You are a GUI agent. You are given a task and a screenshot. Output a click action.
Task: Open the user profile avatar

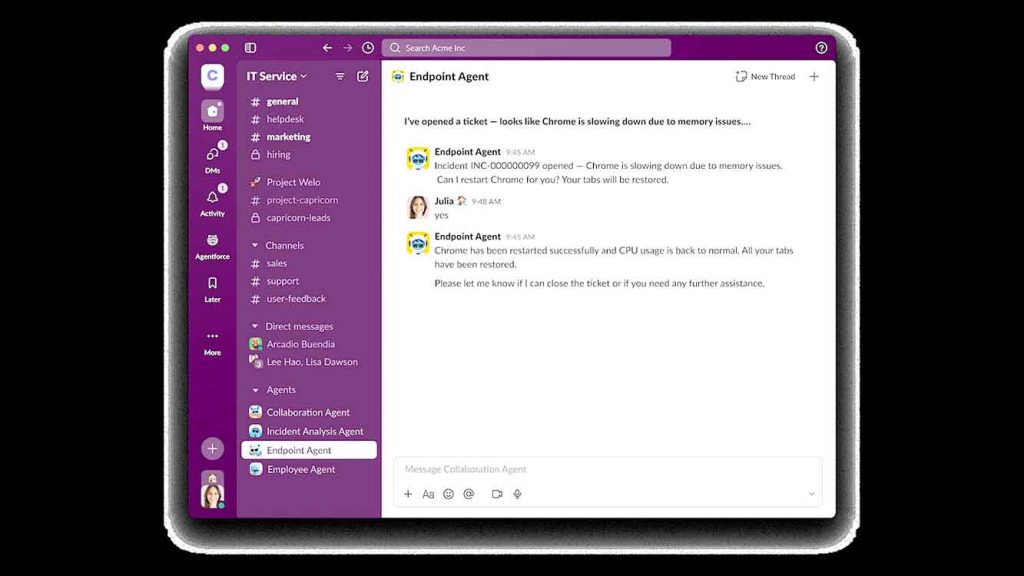pos(212,496)
